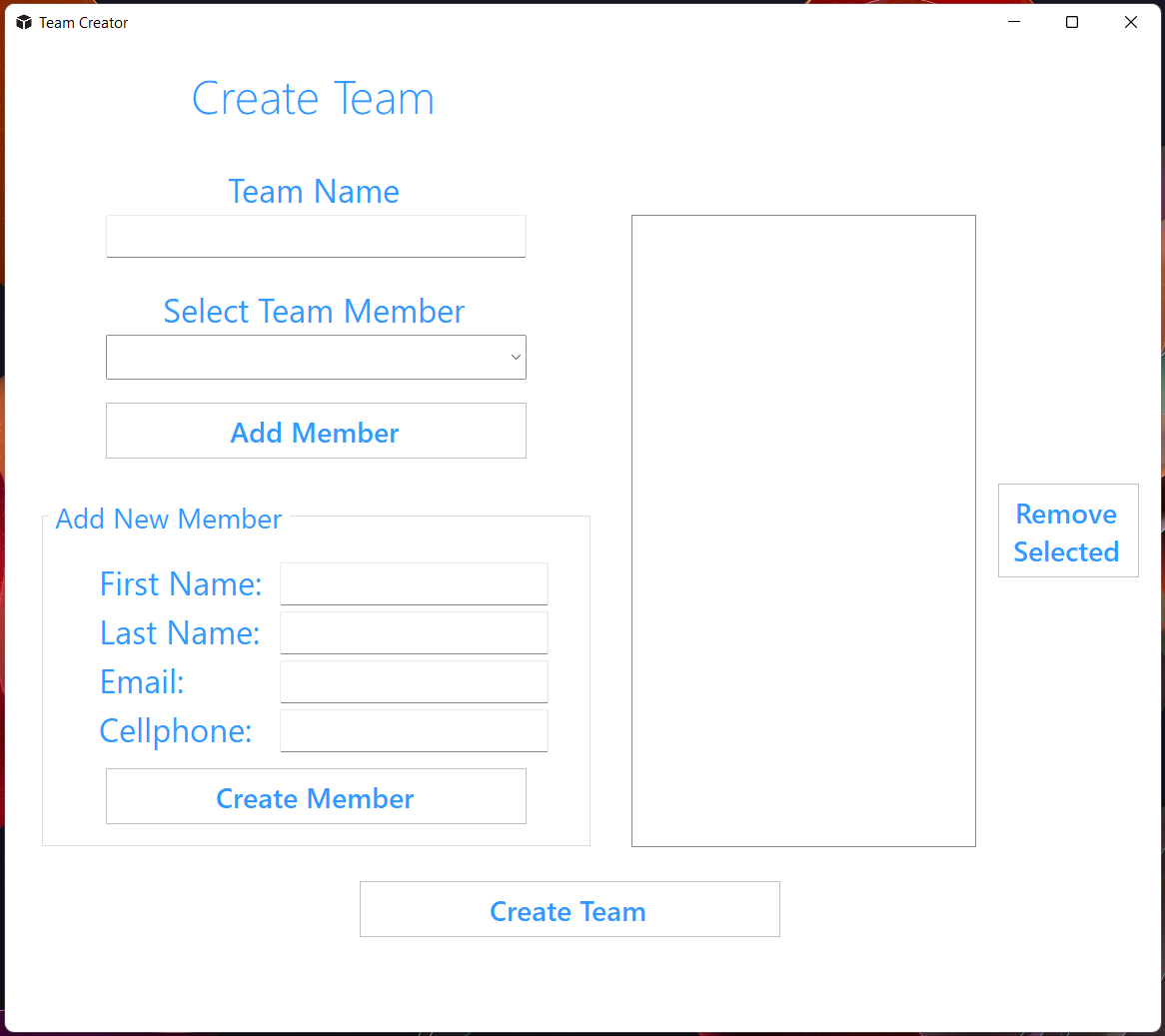Click the Cellphone input field
This screenshot has width=1165, height=1036.
click(x=413, y=729)
